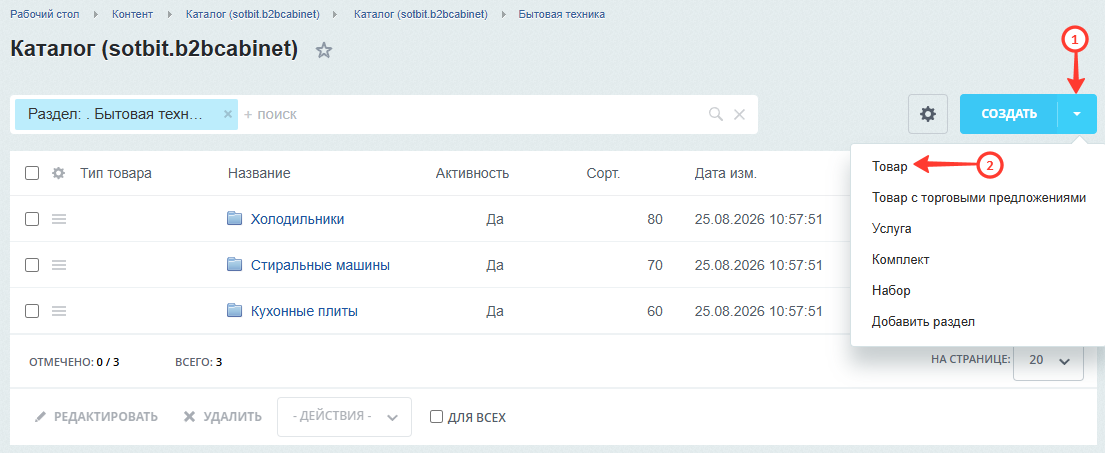Expand the СОЗДАТЬ button dropdown arrow
The image size is (1105, 453).
pos(1078,114)
